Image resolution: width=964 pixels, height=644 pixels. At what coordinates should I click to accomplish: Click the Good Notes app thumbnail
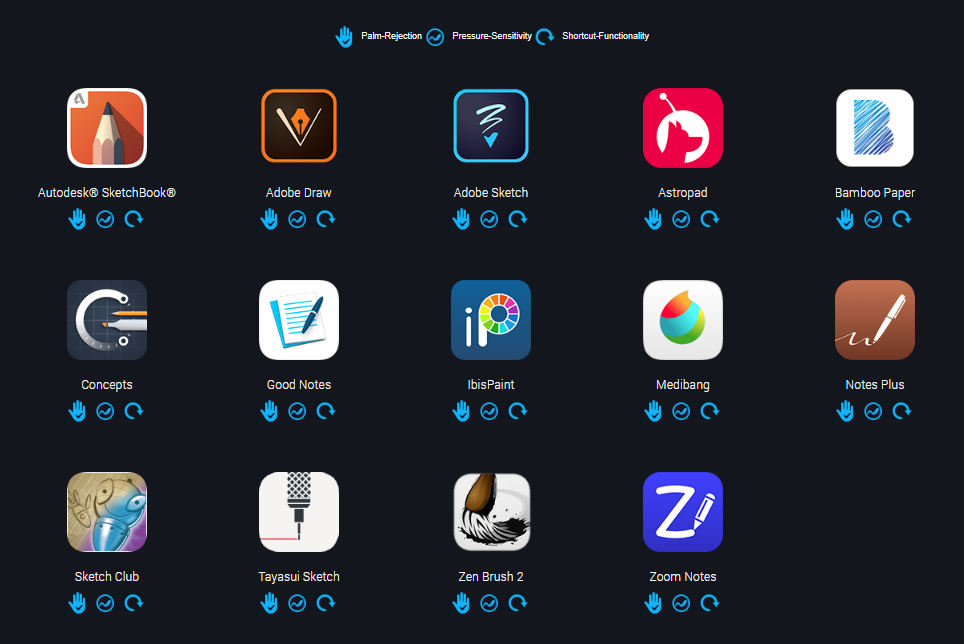click(x=299, y=320)
